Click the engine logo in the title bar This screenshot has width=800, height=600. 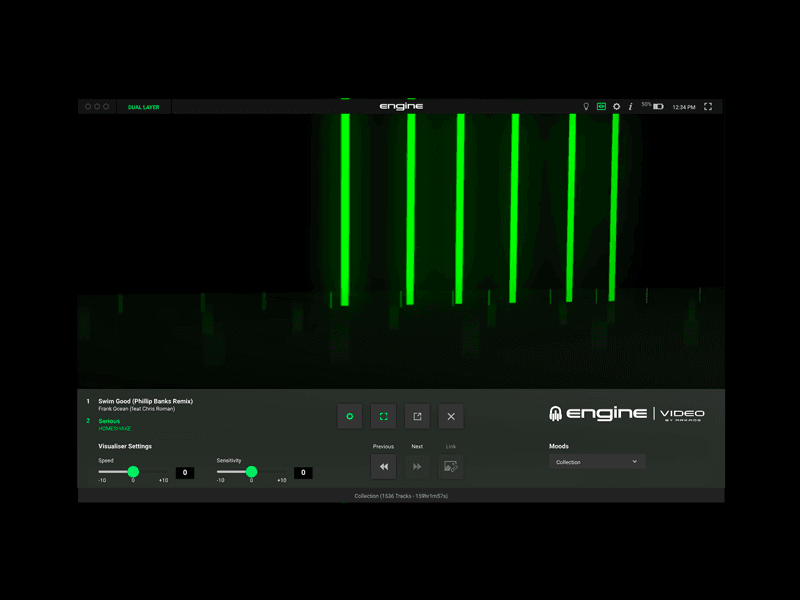coord(400,106)
